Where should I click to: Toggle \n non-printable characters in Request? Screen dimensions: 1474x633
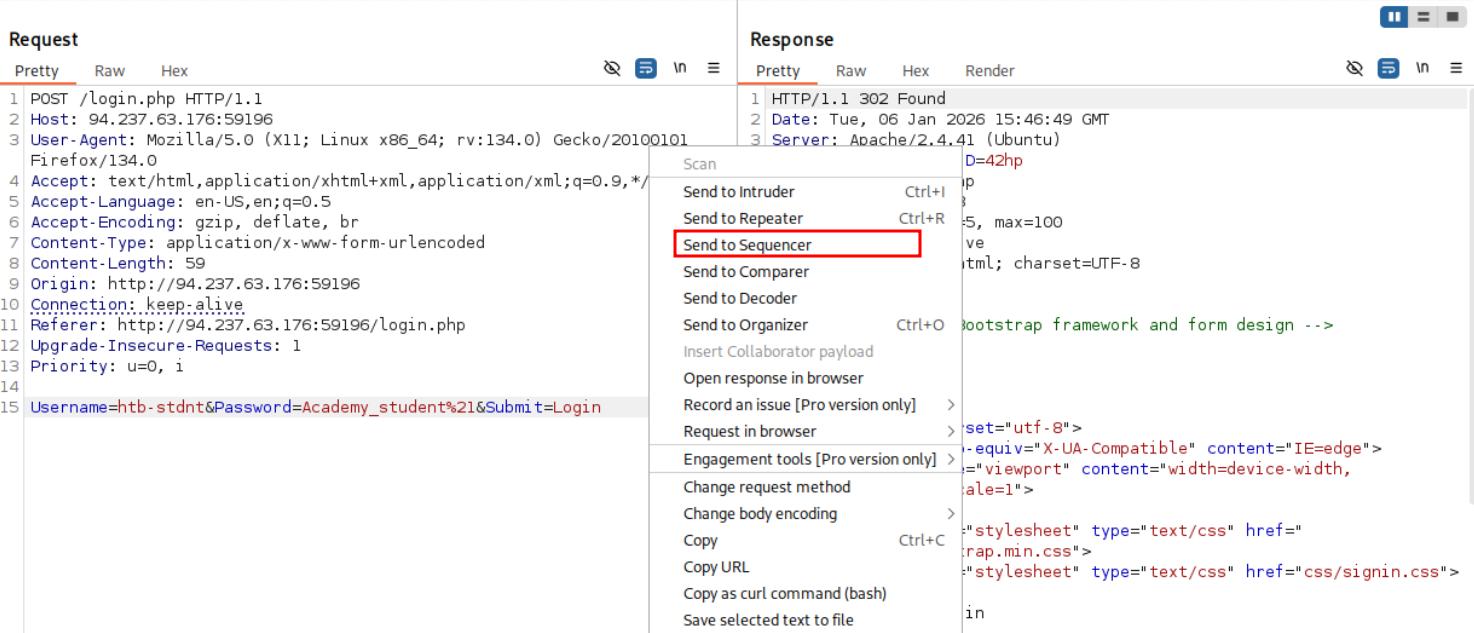681,69
